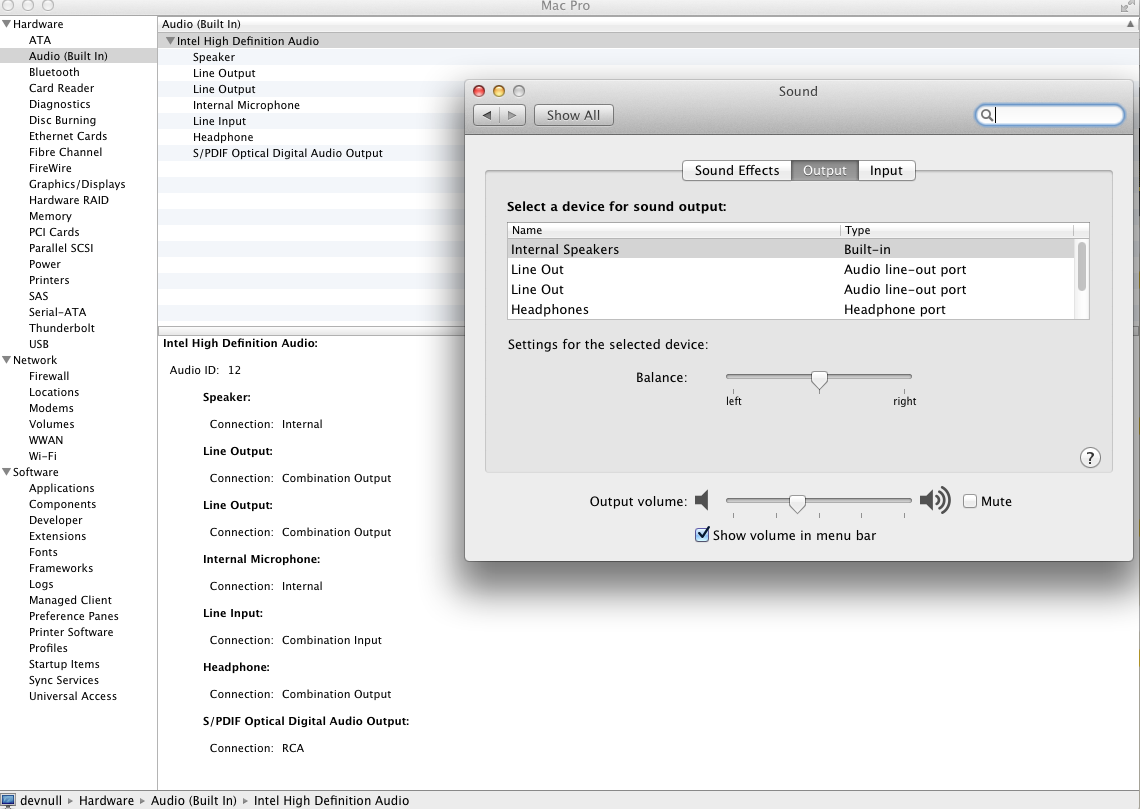Select Thunderbolt in sidebar

62,328
